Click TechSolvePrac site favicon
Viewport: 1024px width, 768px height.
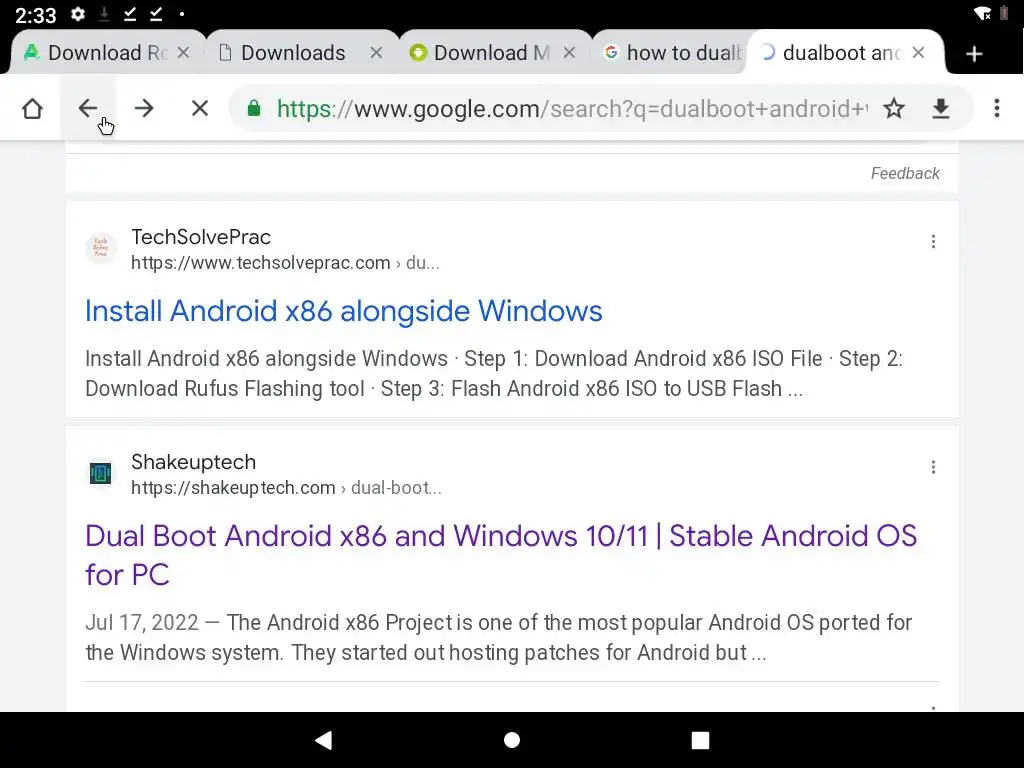pos(101,248)
